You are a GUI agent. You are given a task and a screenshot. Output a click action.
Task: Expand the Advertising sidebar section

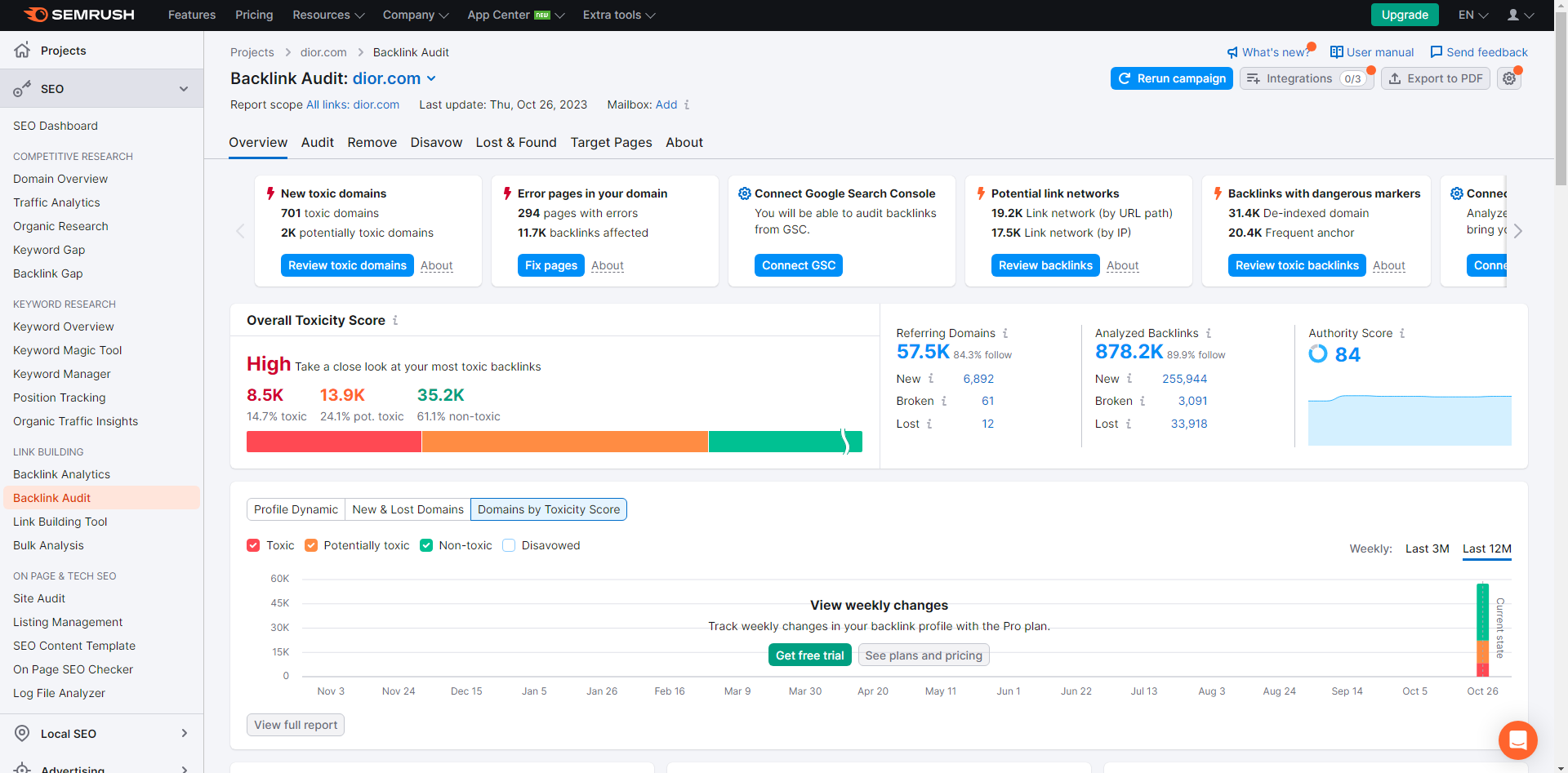pos(185,769)
